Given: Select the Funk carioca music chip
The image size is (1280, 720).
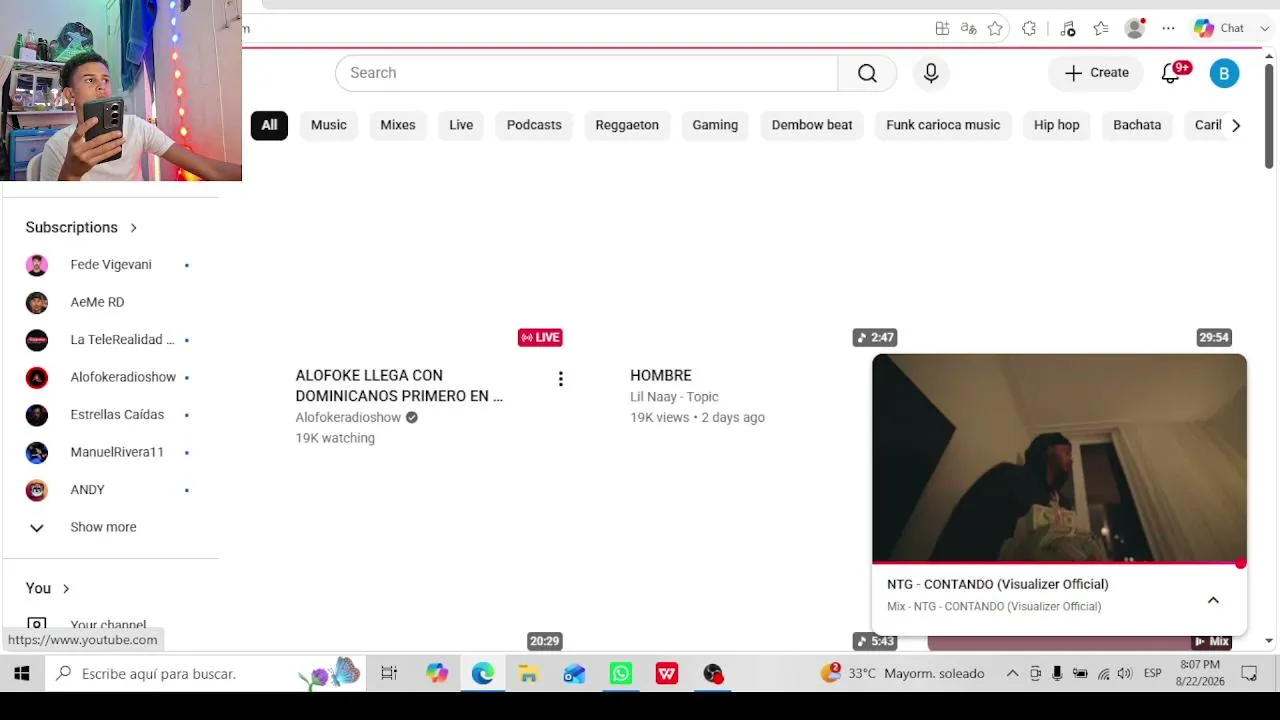Looking at the screenshot, I should [943, 125].
